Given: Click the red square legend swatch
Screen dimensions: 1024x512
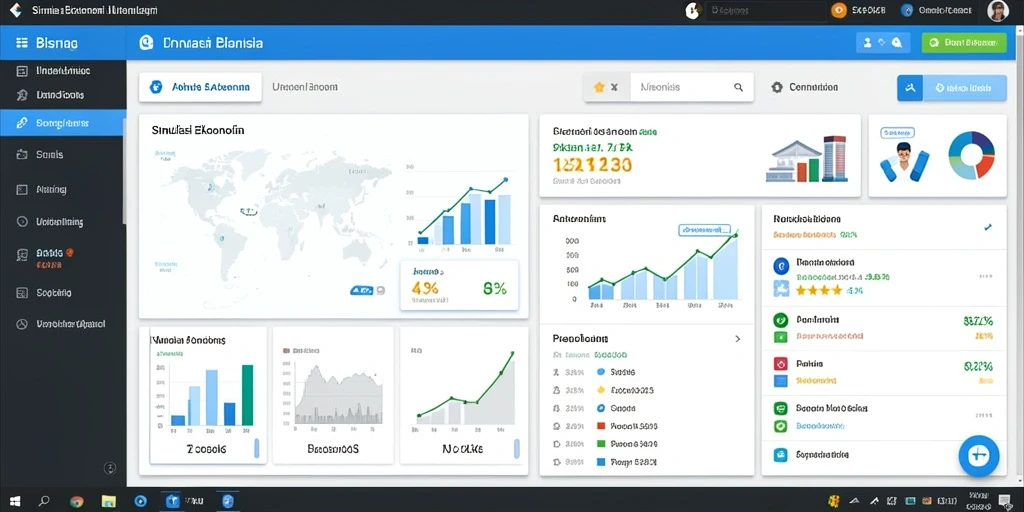Looking at the screenshot, I should click(601, 426).
